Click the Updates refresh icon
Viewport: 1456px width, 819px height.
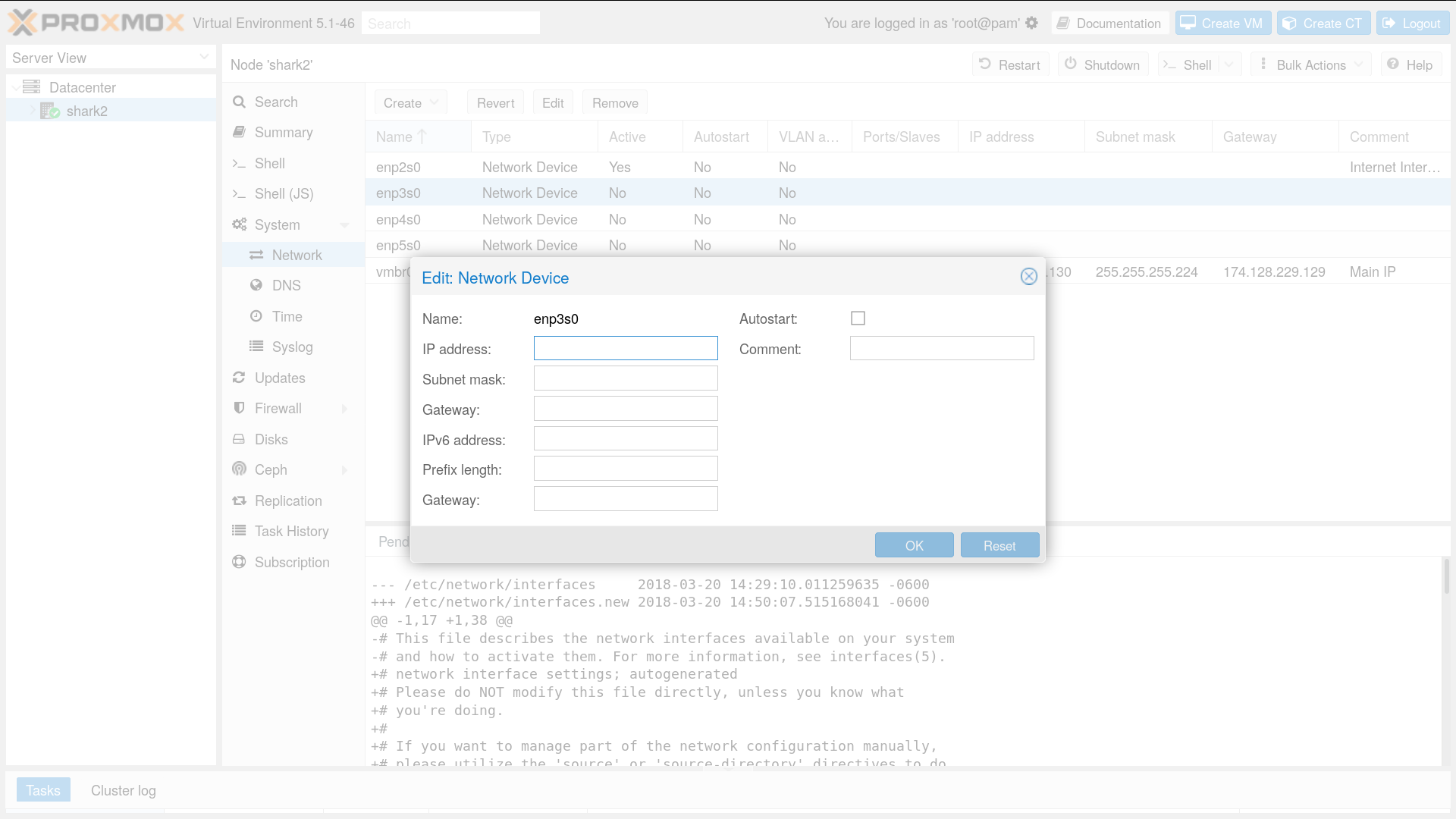239,378
